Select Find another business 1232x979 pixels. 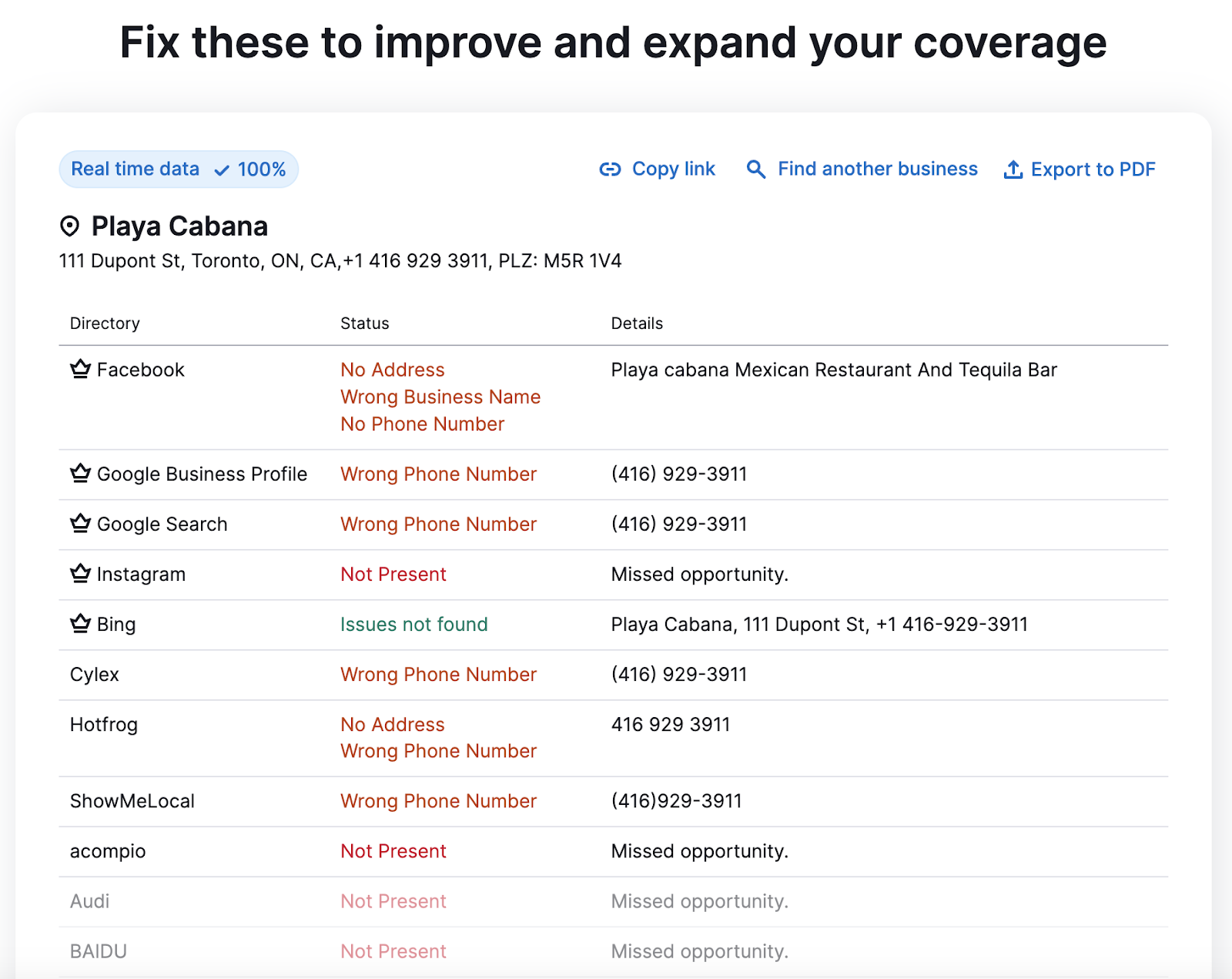877,169
